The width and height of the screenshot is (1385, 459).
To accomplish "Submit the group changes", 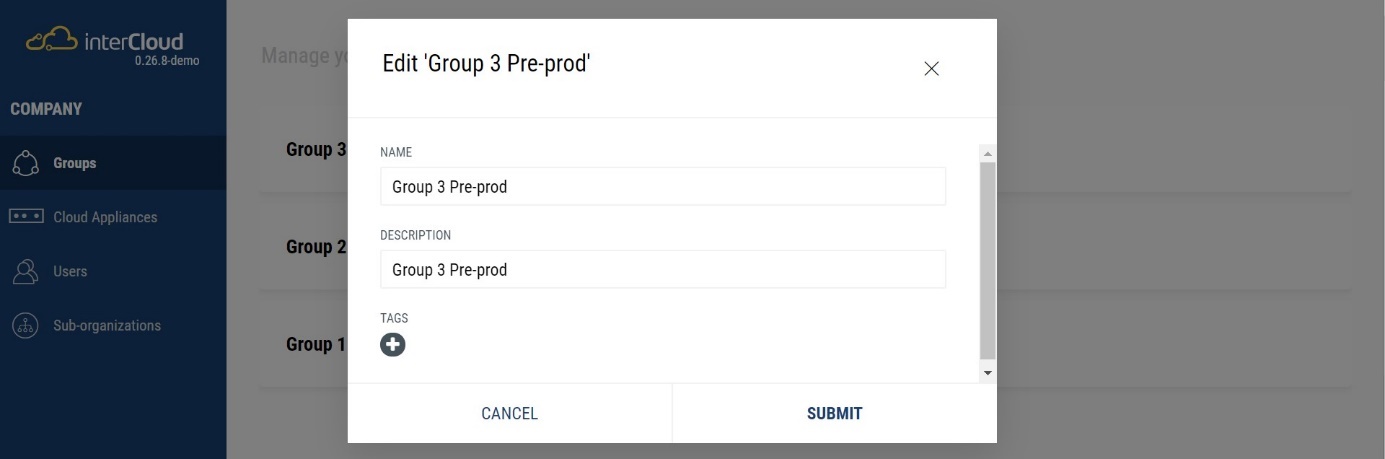I will [x=834, y=413].
